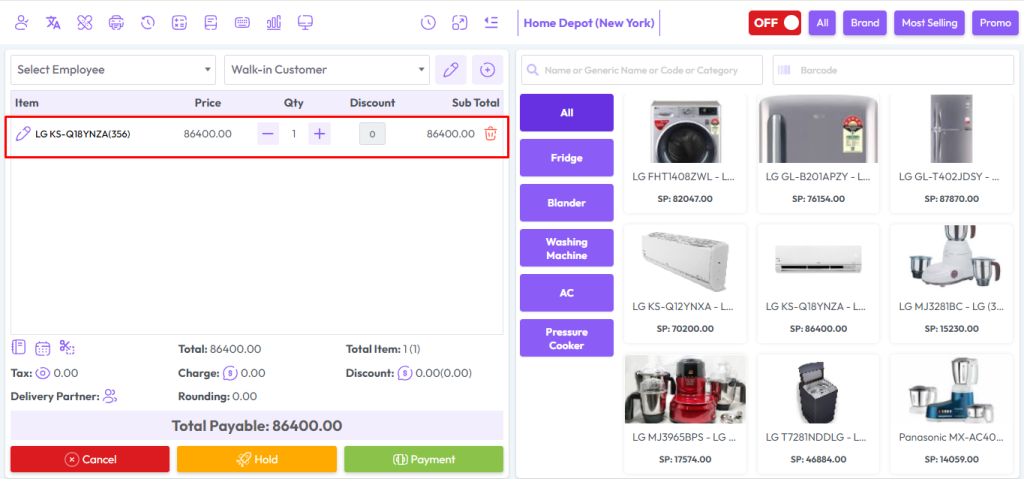Click the dollar icon next to Charge
Image resolution: width=1024 pixels, height=479 pixels.
(x=230, y=373)
